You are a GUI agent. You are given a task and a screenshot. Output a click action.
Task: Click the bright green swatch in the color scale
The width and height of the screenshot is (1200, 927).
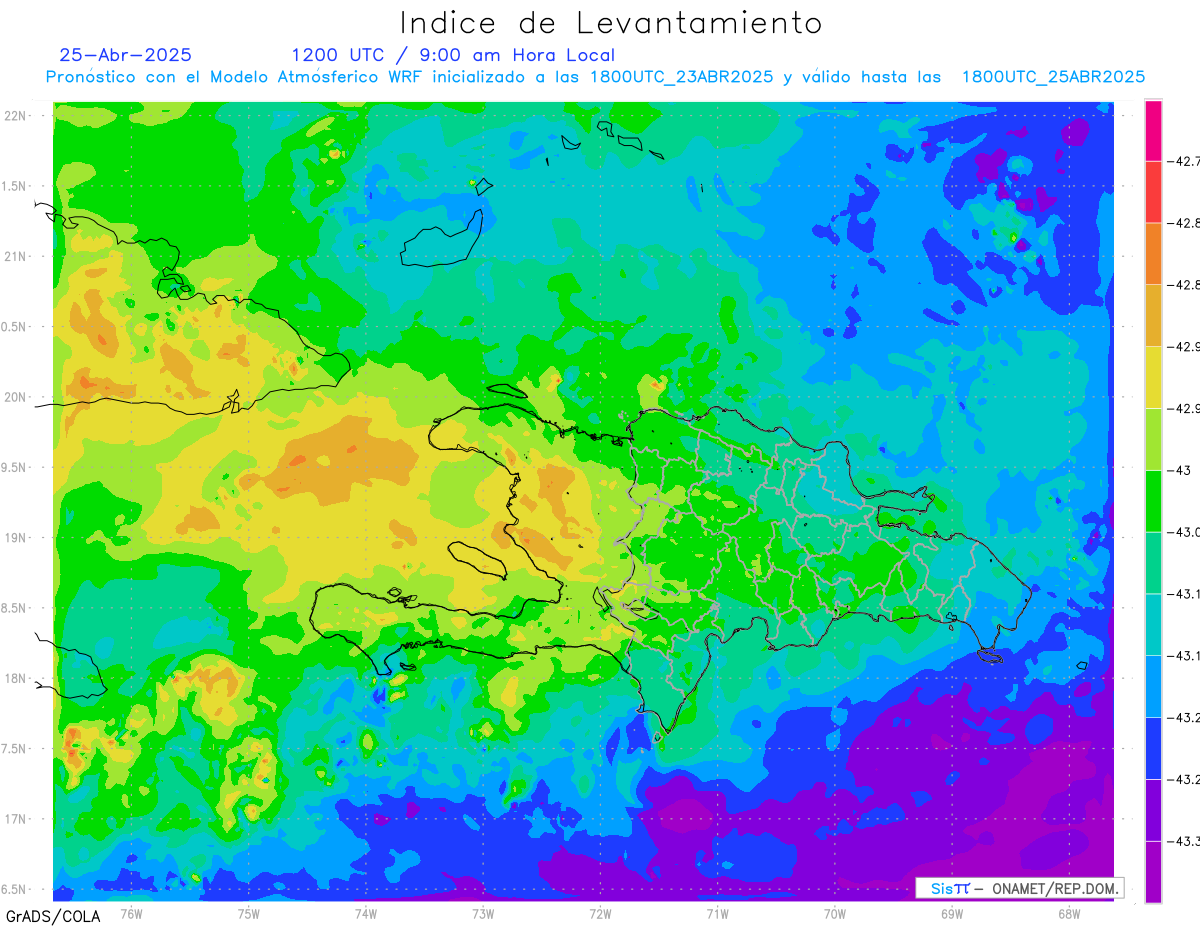(1153, 500)
